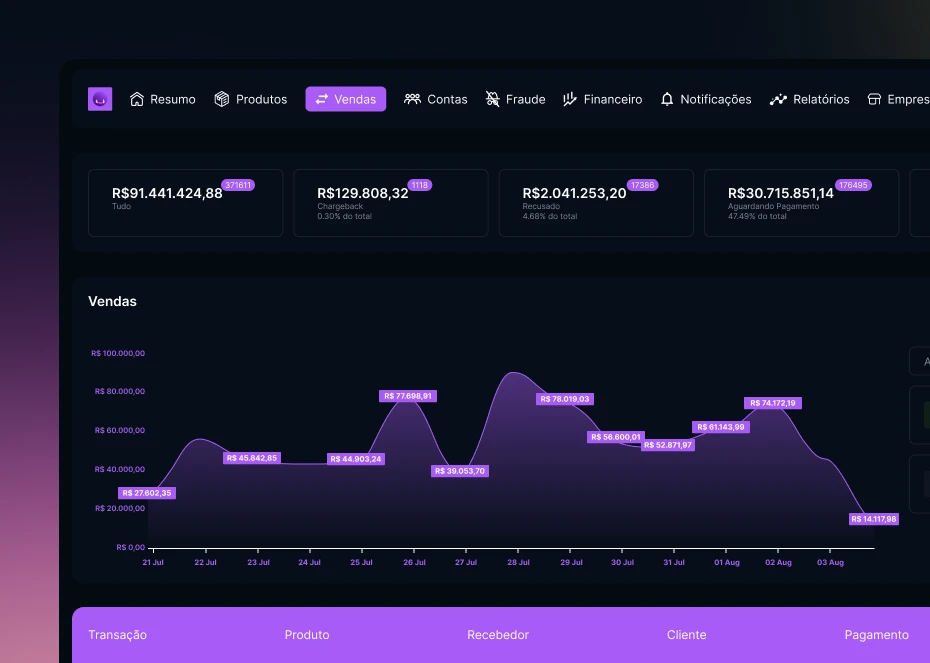Viewport: 930px width, 663px height.
Task: Click the purple app logo icon
Action: coord(100,99)
